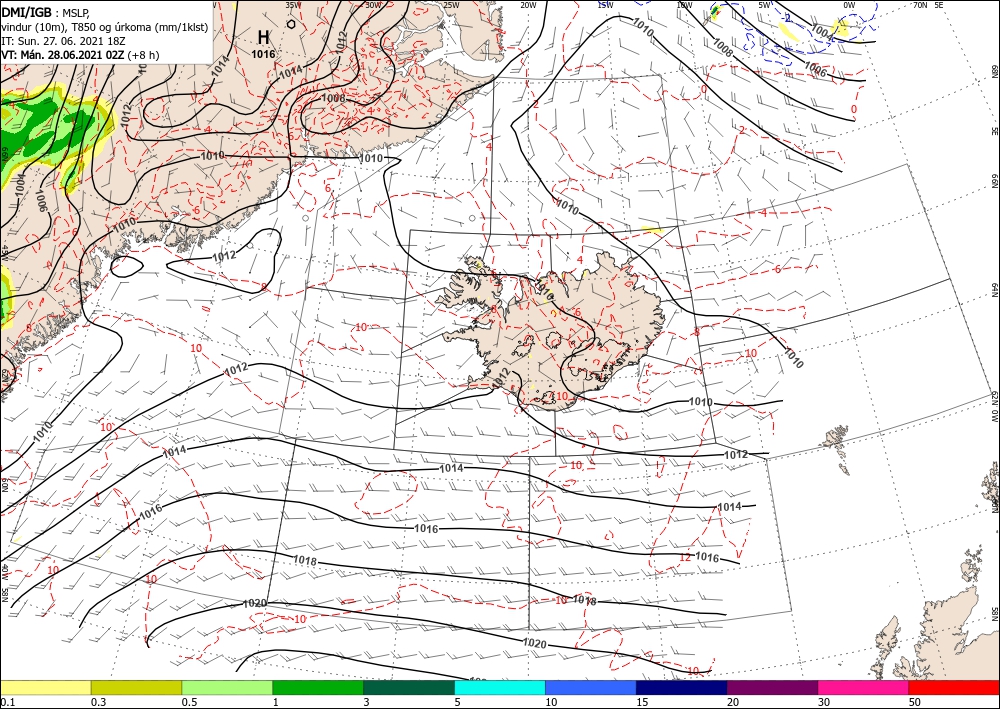Screen dimensions: 1000x709
Task: Choose the navy 15–20 legend segment
Action: (682, 687)
